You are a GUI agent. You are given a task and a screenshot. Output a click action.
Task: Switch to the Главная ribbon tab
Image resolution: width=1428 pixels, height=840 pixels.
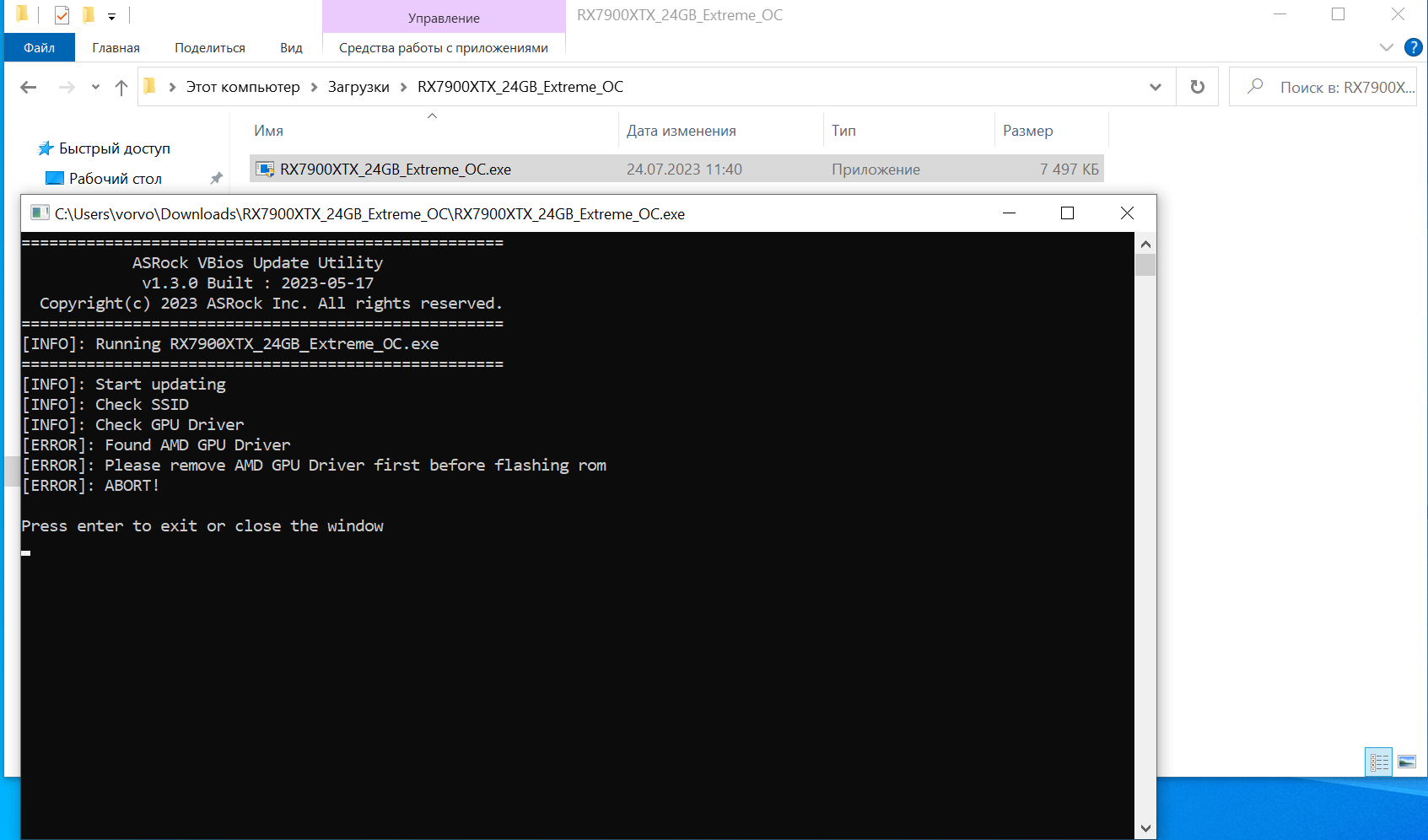pyautogui.click(x=116, y=47)
